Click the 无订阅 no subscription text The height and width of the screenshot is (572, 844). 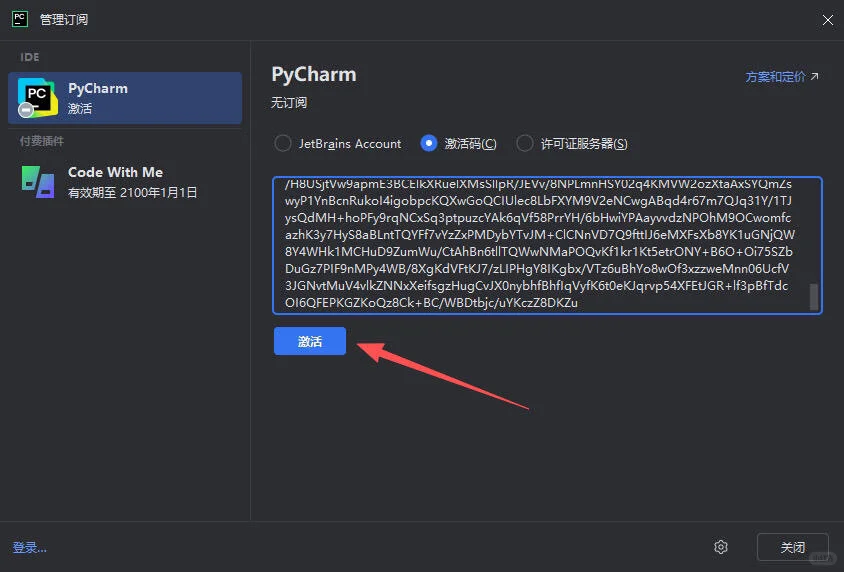[x=289, y=102]
